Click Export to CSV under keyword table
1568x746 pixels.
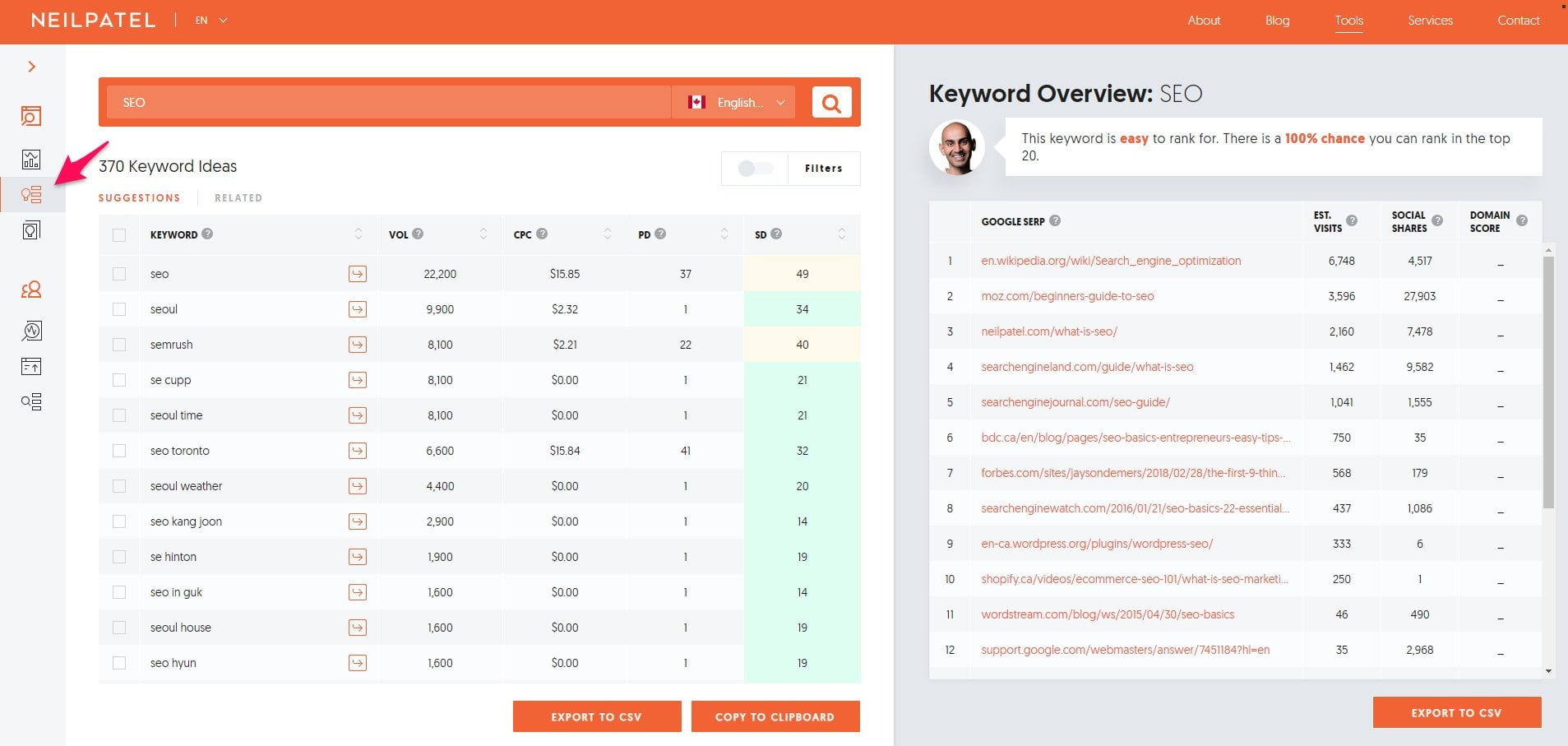click(x=597, y=716)
